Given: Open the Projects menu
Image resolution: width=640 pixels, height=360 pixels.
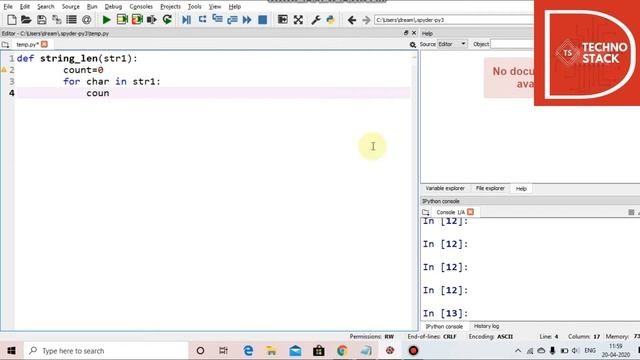Looking at the screenshot, I should 170,7.
